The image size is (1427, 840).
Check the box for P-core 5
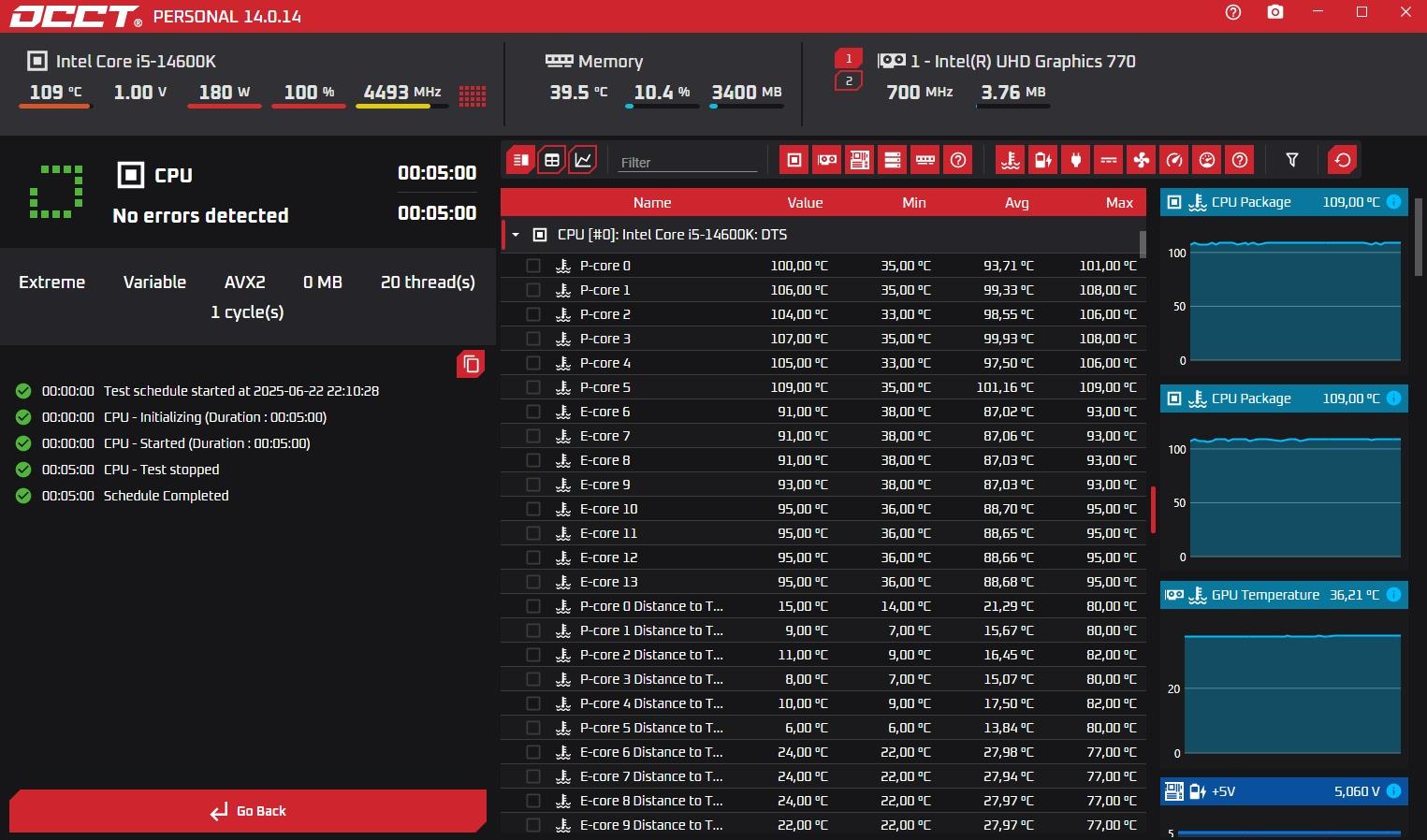(533, 387)
